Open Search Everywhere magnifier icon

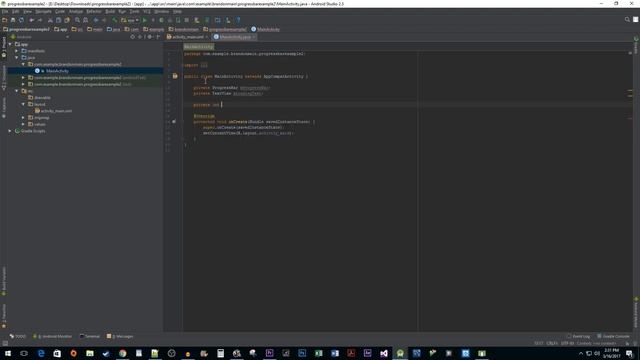click(x=627, y=19)
